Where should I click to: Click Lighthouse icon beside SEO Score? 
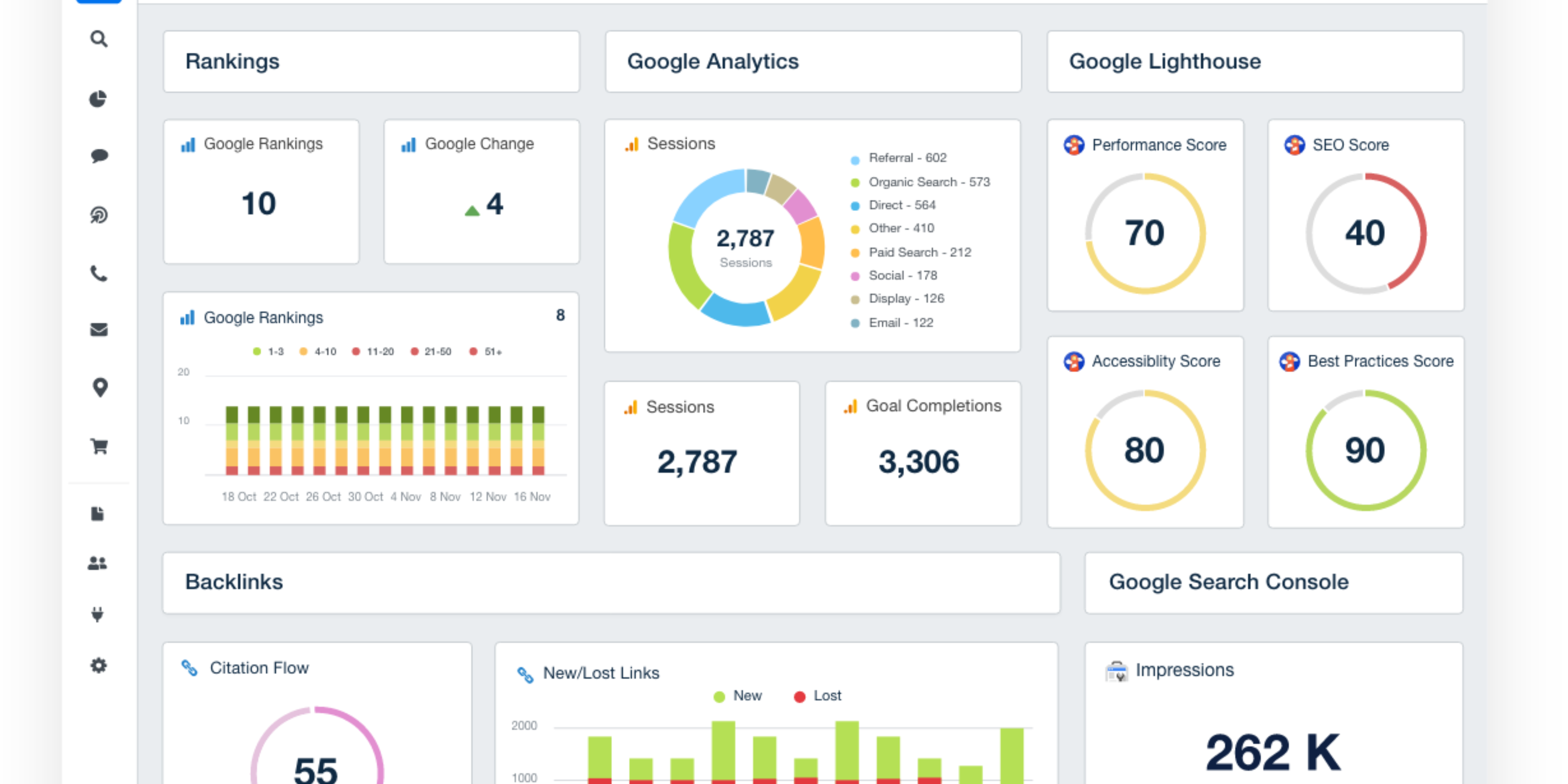click(1294, 145)
